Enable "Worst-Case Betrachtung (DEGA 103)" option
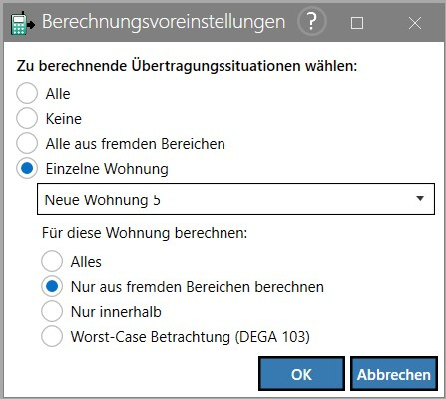Image resolution: width=446 pixels, height=399 pixels. (x=52, y=336)
